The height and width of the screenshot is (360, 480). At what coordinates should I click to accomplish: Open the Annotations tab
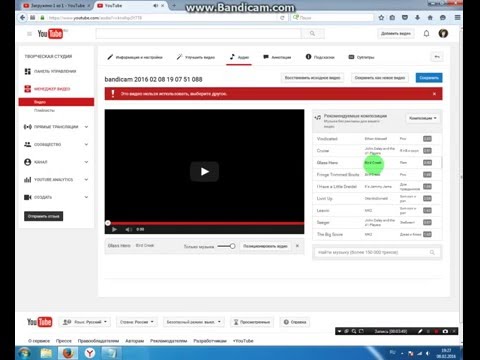tap(277, 57)
